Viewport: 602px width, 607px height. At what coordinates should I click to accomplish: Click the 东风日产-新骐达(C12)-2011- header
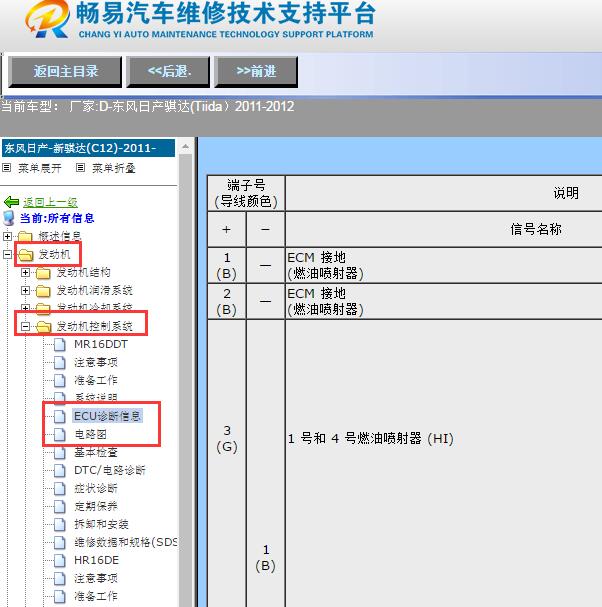coord(88,148)
